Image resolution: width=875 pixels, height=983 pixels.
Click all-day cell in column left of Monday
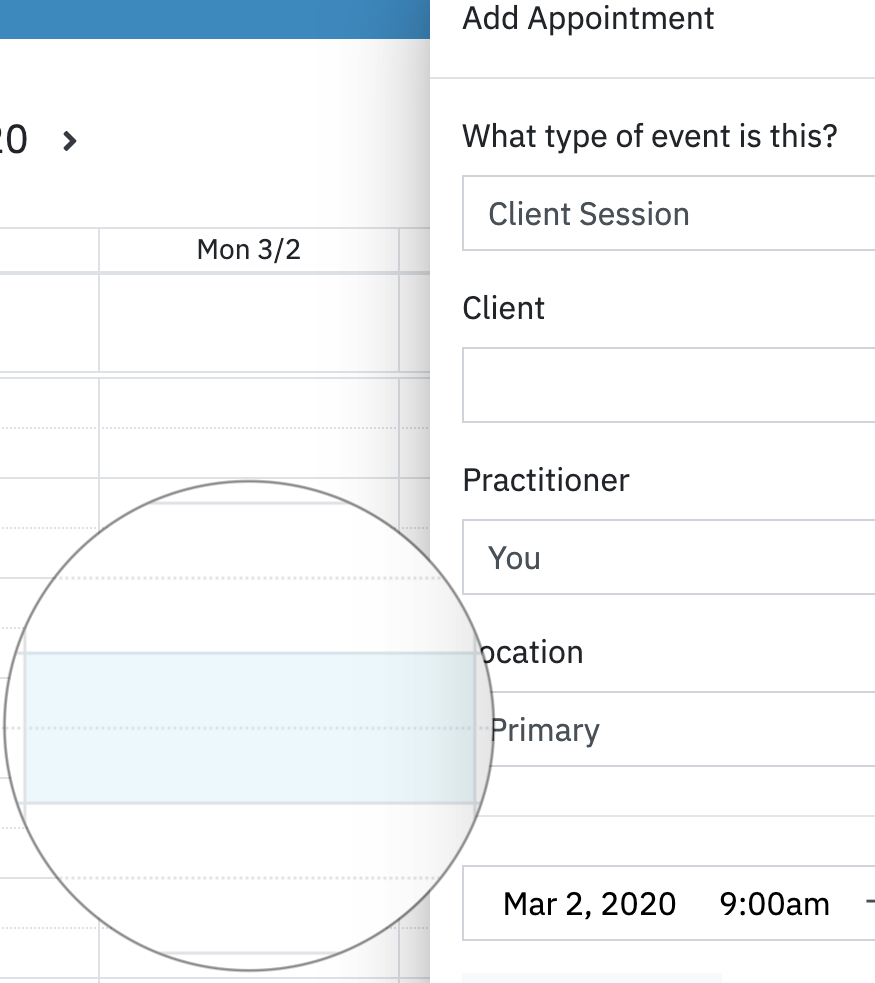(x=49, y=322)
